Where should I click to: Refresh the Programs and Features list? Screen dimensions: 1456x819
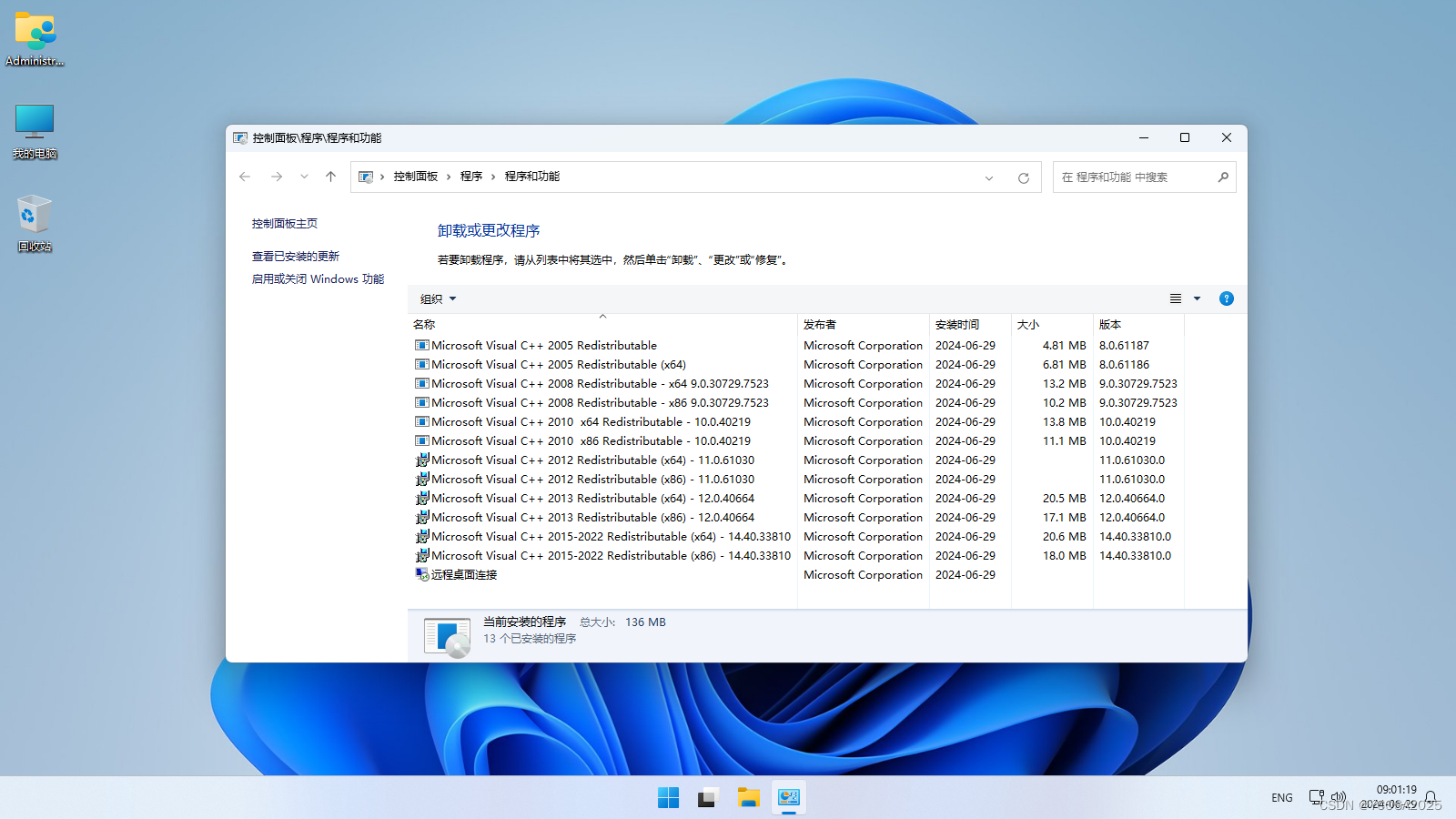click(1024, 178)
